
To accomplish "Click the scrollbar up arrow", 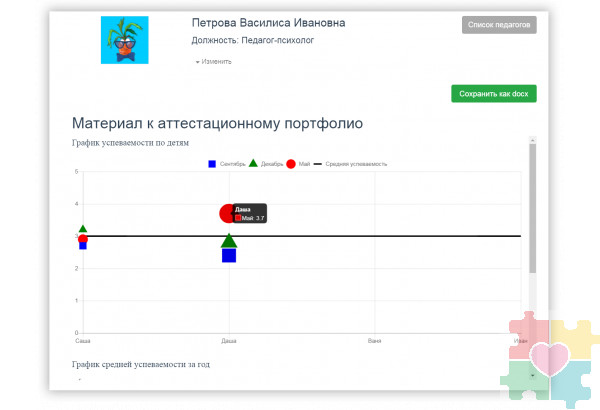I will tap(533, 141).
